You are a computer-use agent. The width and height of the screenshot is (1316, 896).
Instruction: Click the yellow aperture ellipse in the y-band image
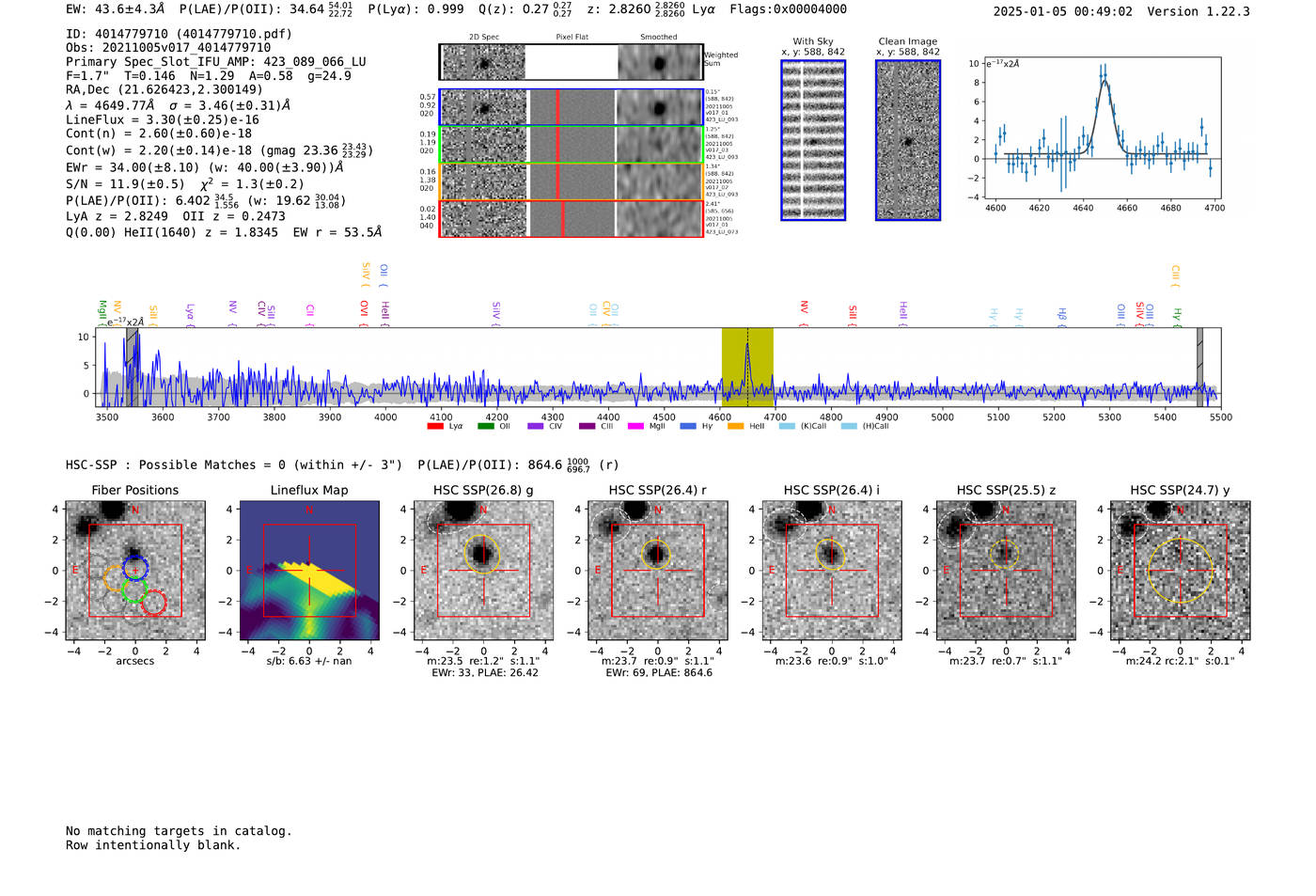click(1182, 571)
